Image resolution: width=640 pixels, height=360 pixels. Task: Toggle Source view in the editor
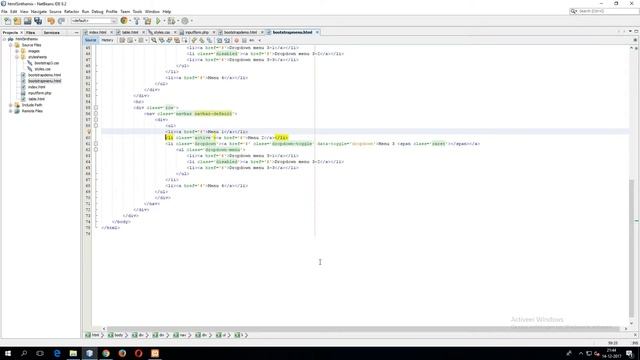[x=91, y=40]
